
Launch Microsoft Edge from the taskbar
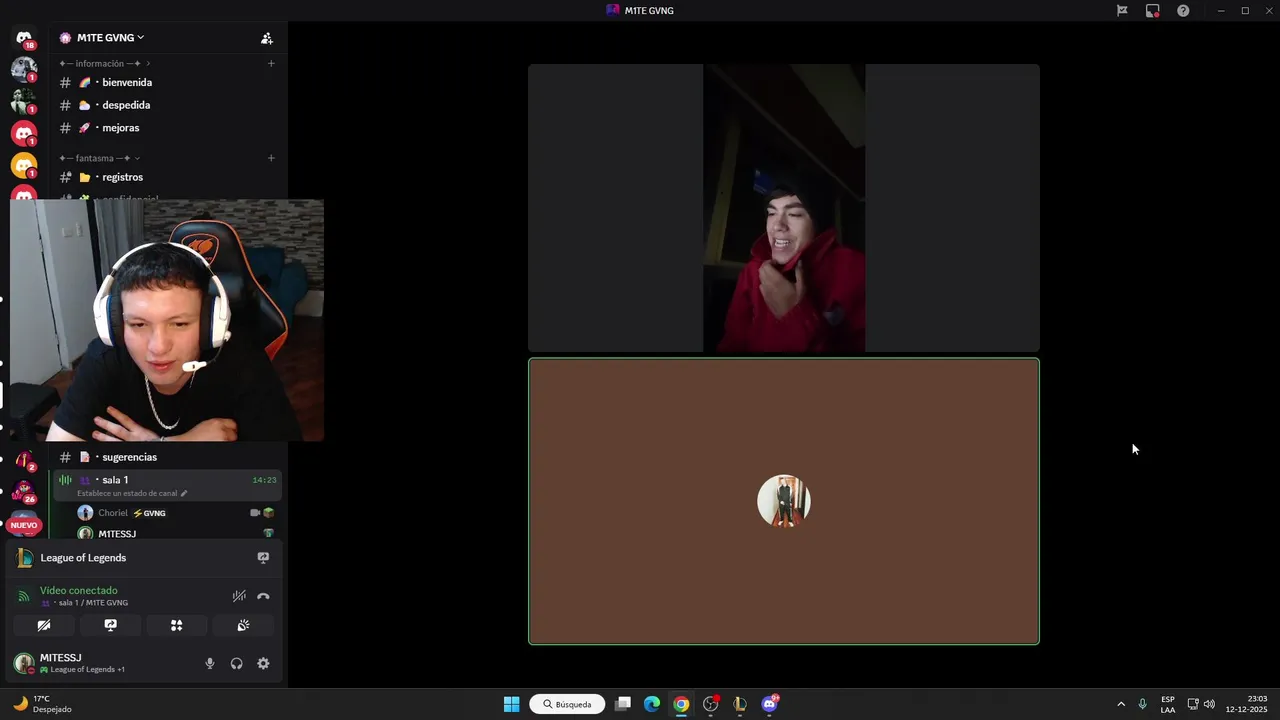click(x=652, y=704)
